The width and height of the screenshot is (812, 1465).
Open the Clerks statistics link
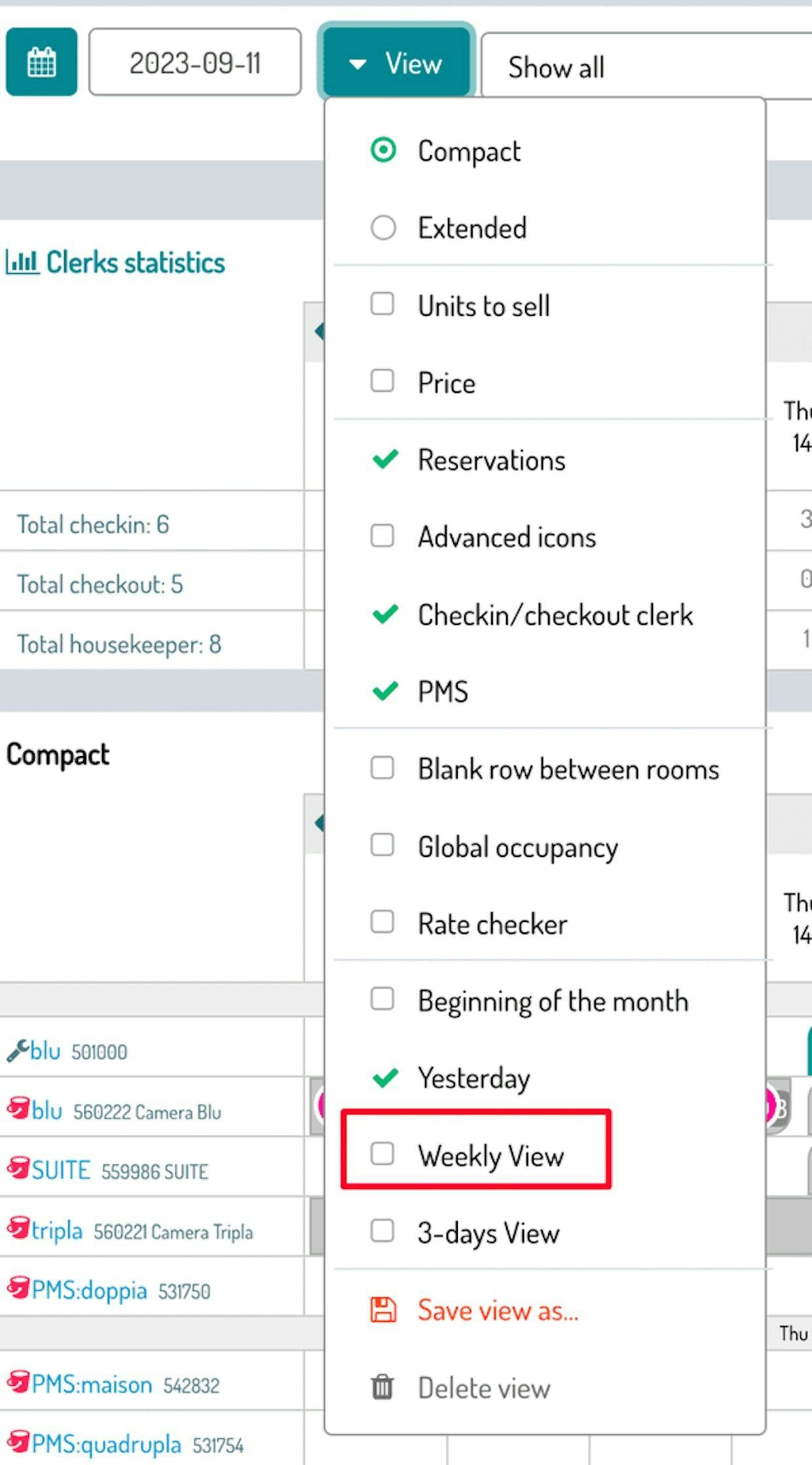[135, 262]
